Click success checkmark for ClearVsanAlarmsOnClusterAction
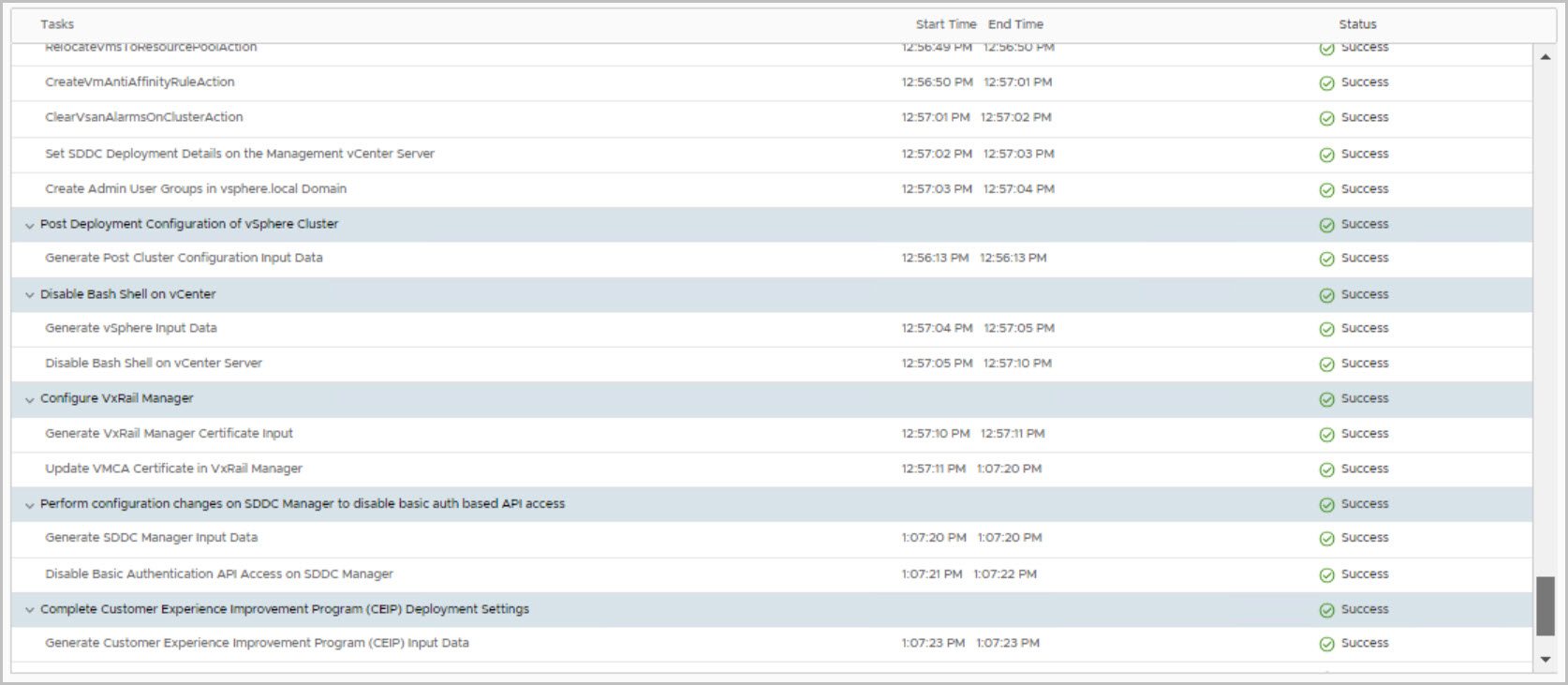The image size is (1568, 685). [x=1326, y=118]
